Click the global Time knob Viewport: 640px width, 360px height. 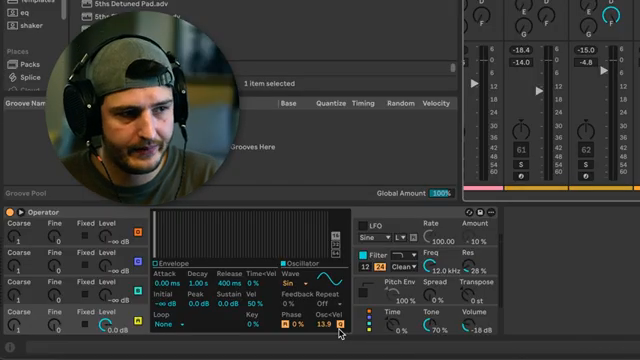tap(392, 324)
